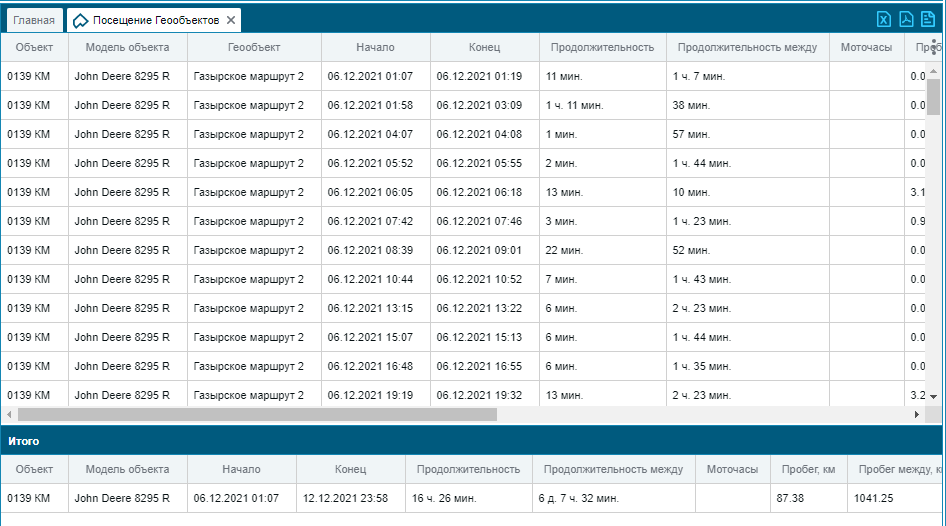This screenshot has height=526, width=946.
Task: Select the Посещение Геообъектов tab
Action: tap(156, 20)
